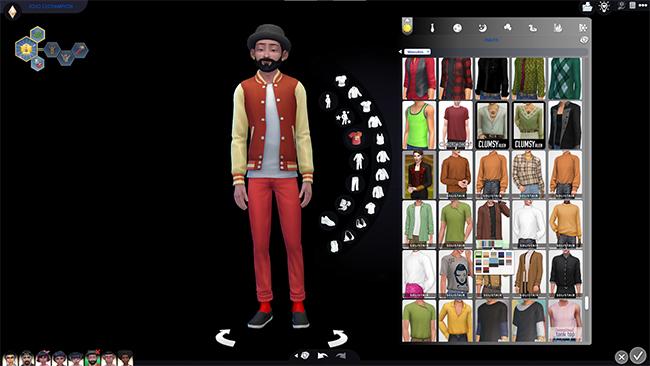Choose the topmost t-shirt subcategory icon
This screenshot has width=650, height=366.
(x=341, y=81)
